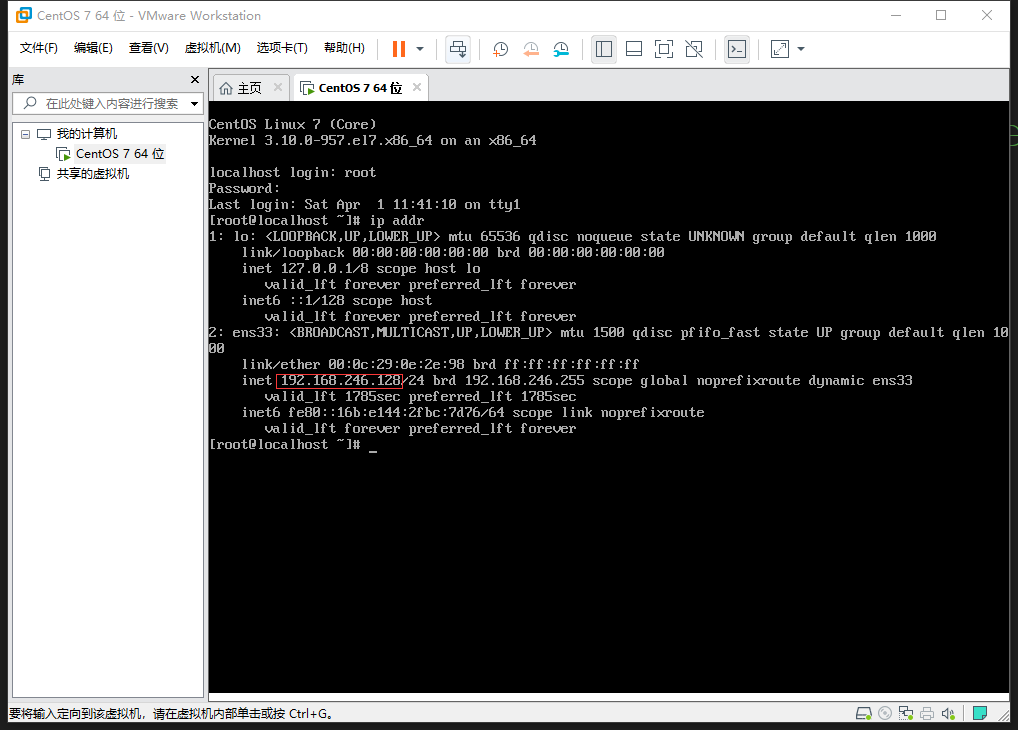Expand the suspend button dropdown arrow
Screen dimensions: 1018x730
coord(420,48)
